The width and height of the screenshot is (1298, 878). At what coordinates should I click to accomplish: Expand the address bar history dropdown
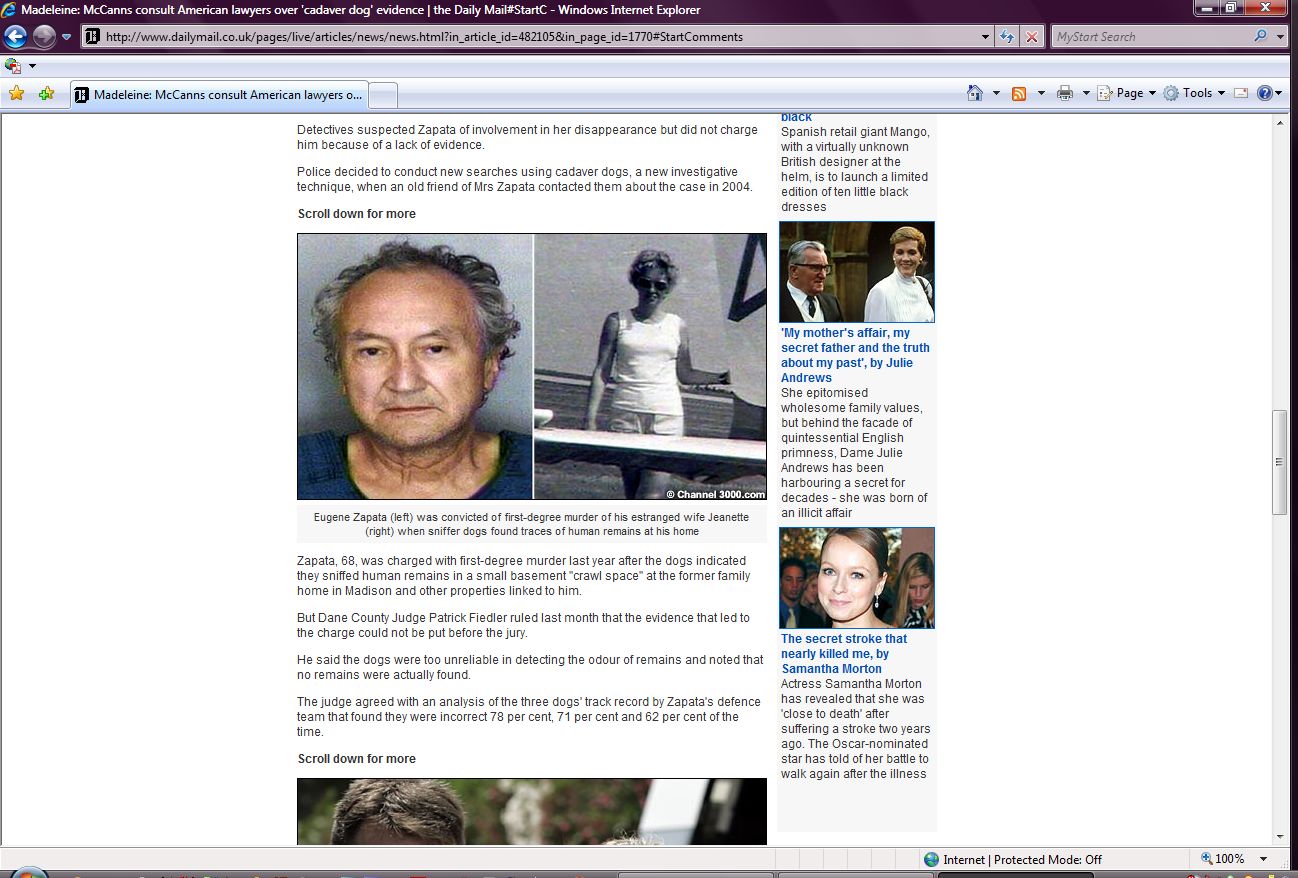point(986,37)
